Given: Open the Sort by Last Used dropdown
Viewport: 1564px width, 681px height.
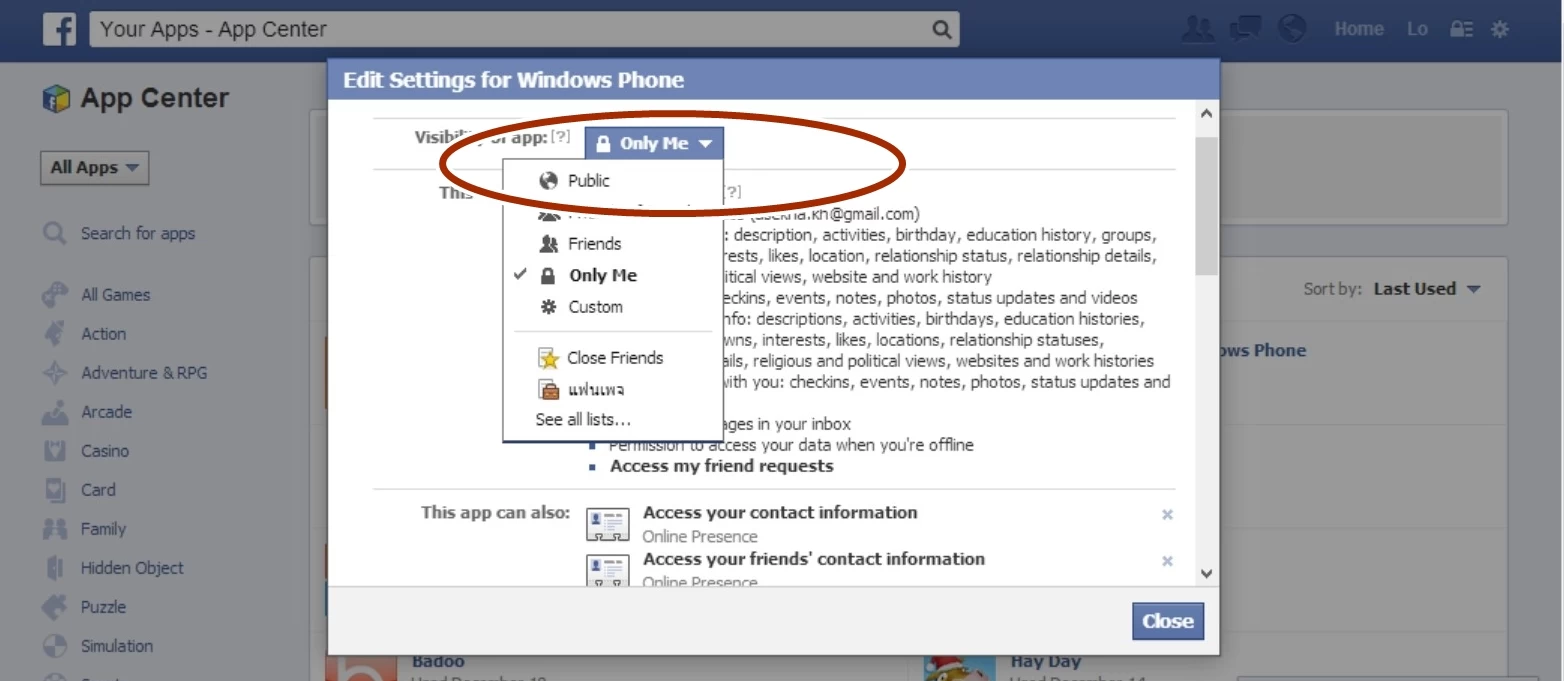Looking at the screenshot, I should click(x=1427, y=289).
